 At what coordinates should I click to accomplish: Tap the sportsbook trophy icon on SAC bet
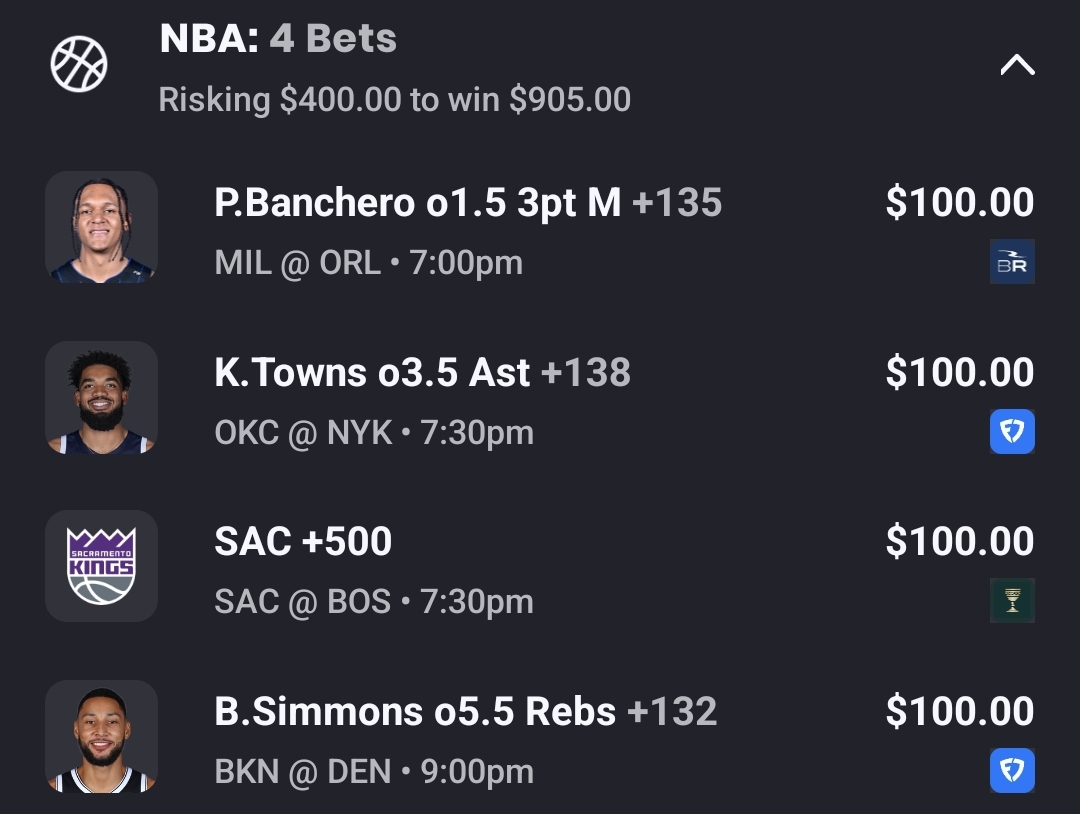tap(1012, 601)
